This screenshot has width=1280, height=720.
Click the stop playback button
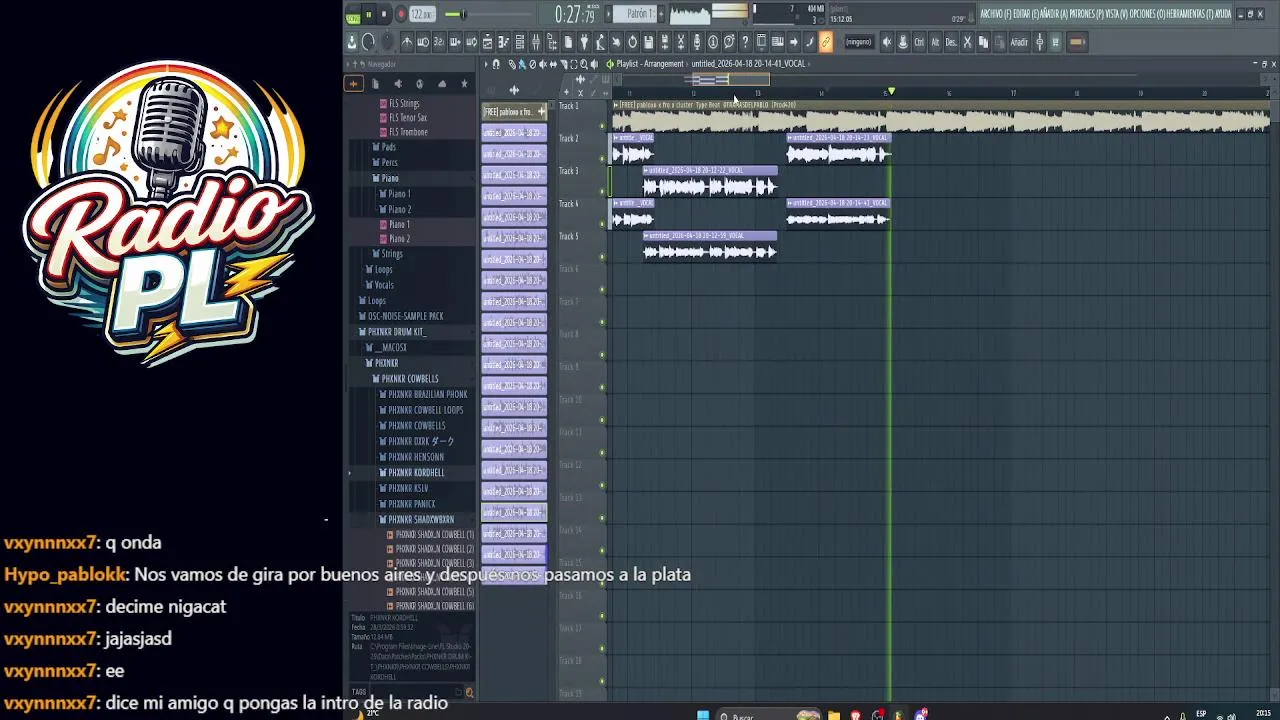click(384, 14)
